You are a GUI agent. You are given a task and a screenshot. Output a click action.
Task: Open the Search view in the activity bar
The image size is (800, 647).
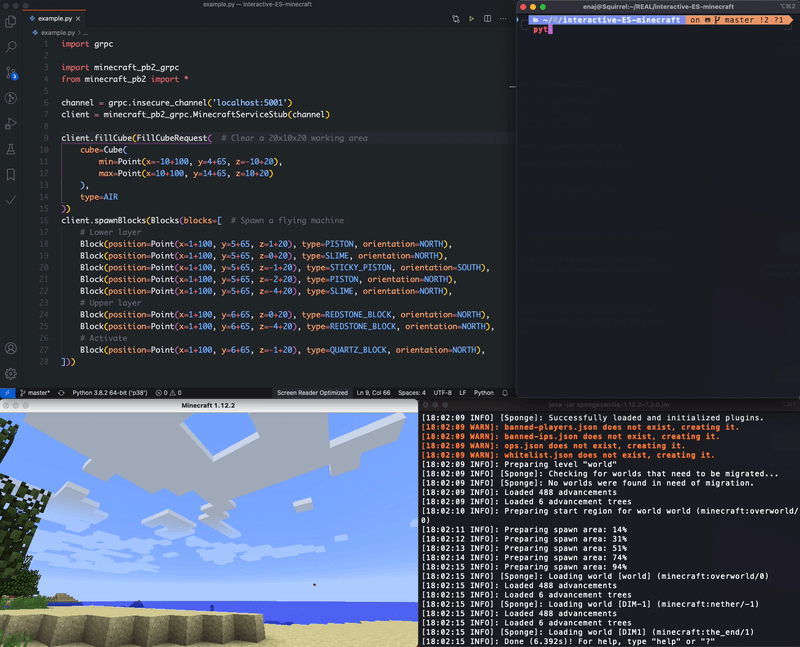tap(10, 47)
